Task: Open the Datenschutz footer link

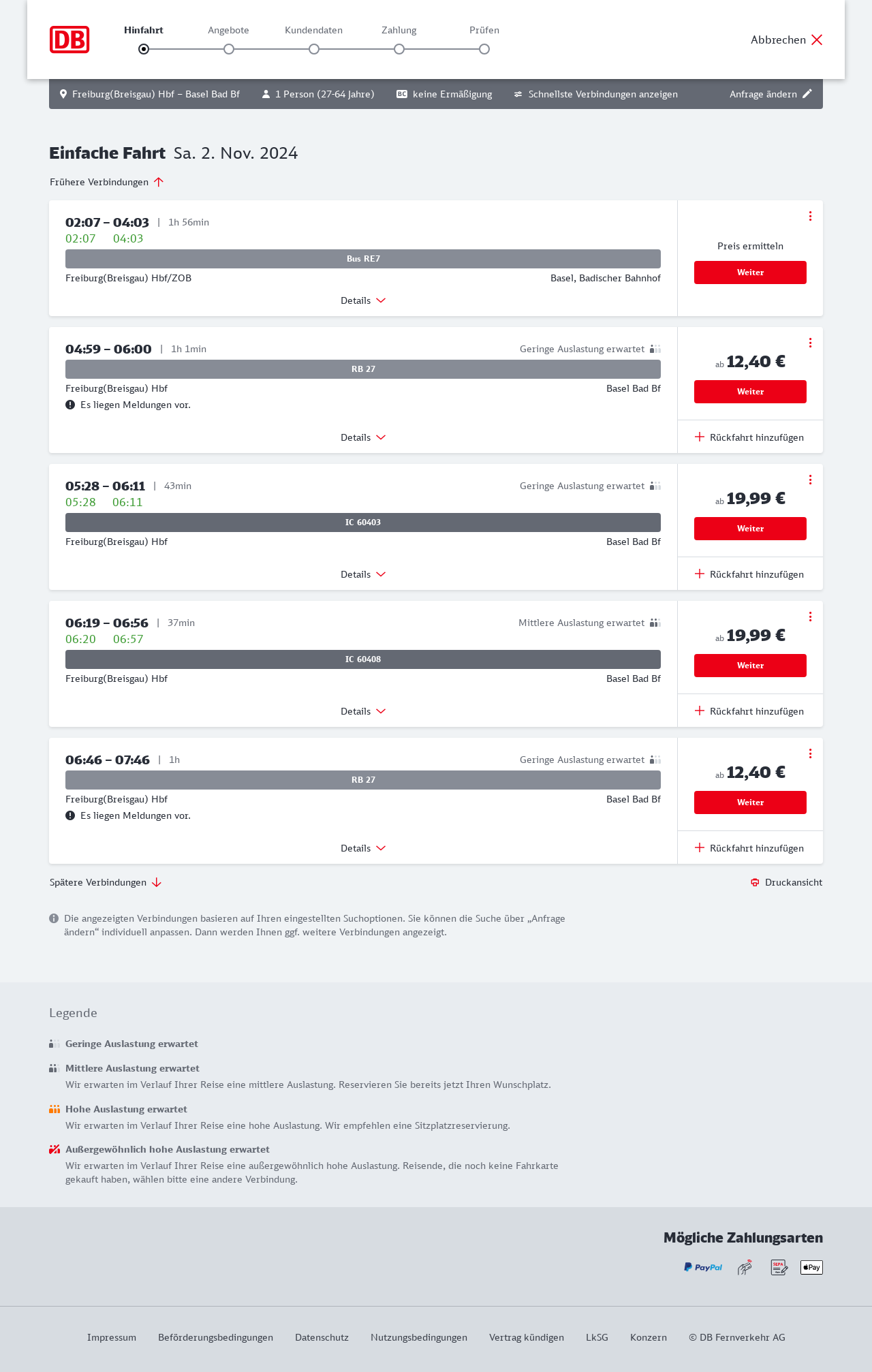Action: pos(322,1337)
